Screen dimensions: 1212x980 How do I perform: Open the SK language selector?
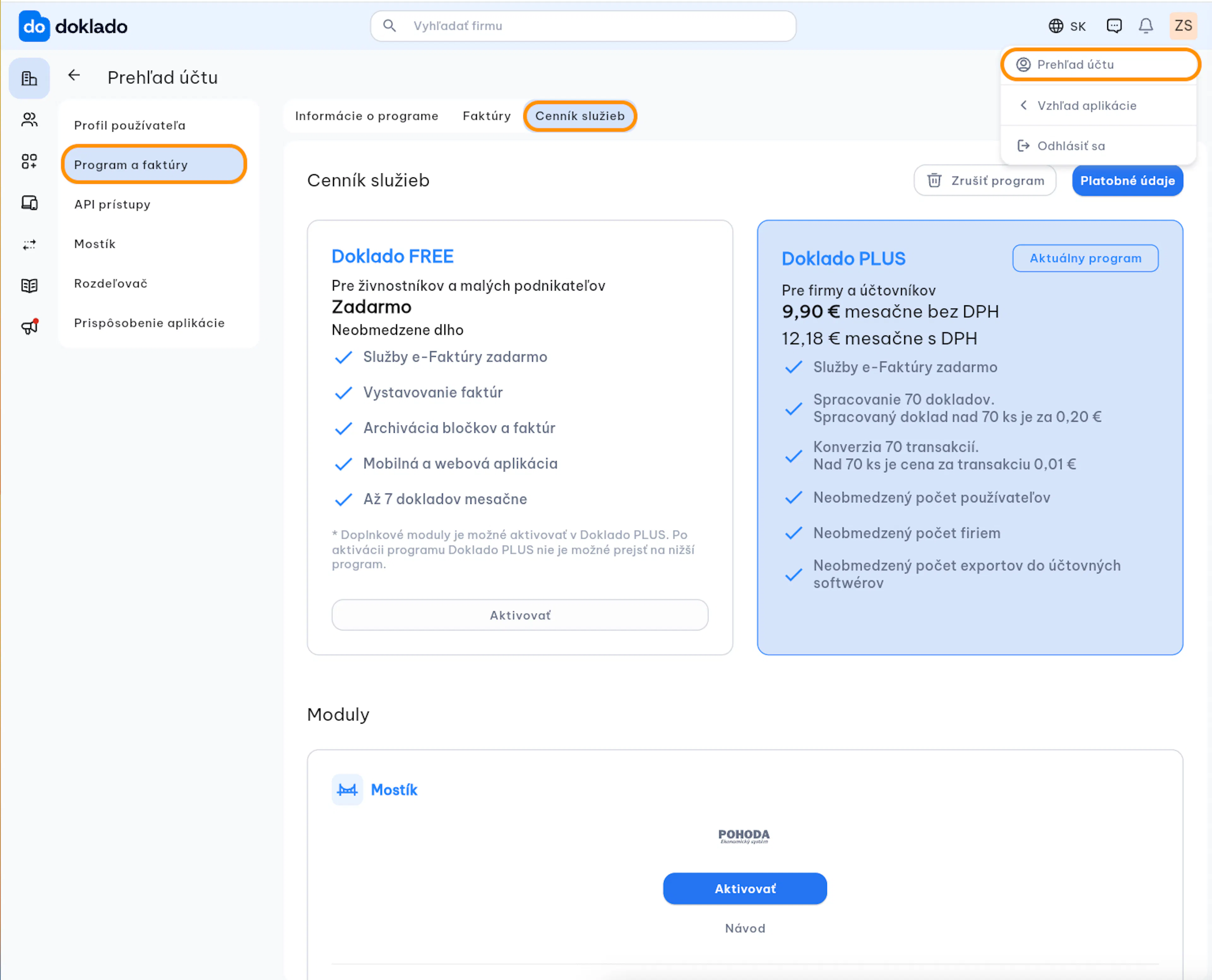tap(1067, 26)
